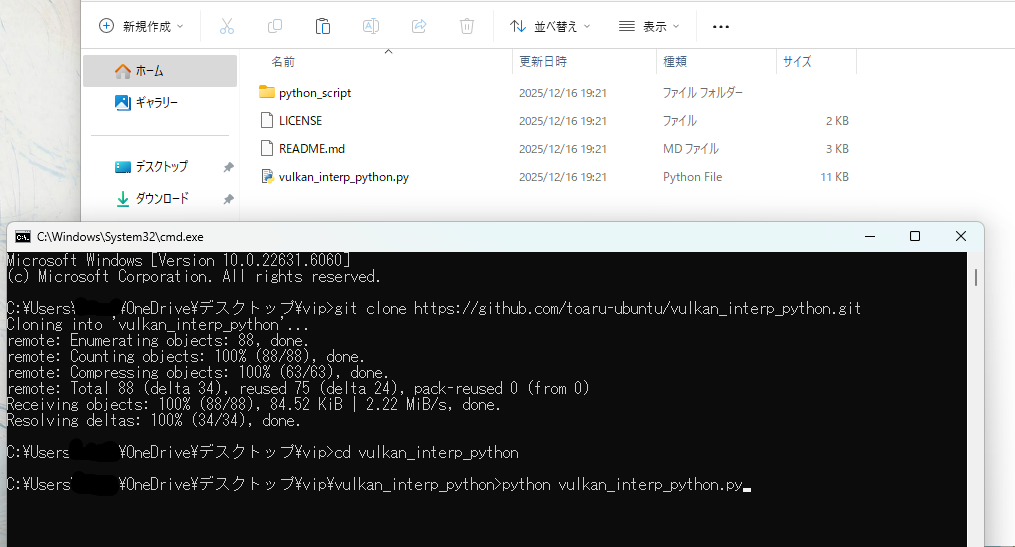Go to ホーム in navigation pane
The image size is (1015, 547).
tap(150, 71)
